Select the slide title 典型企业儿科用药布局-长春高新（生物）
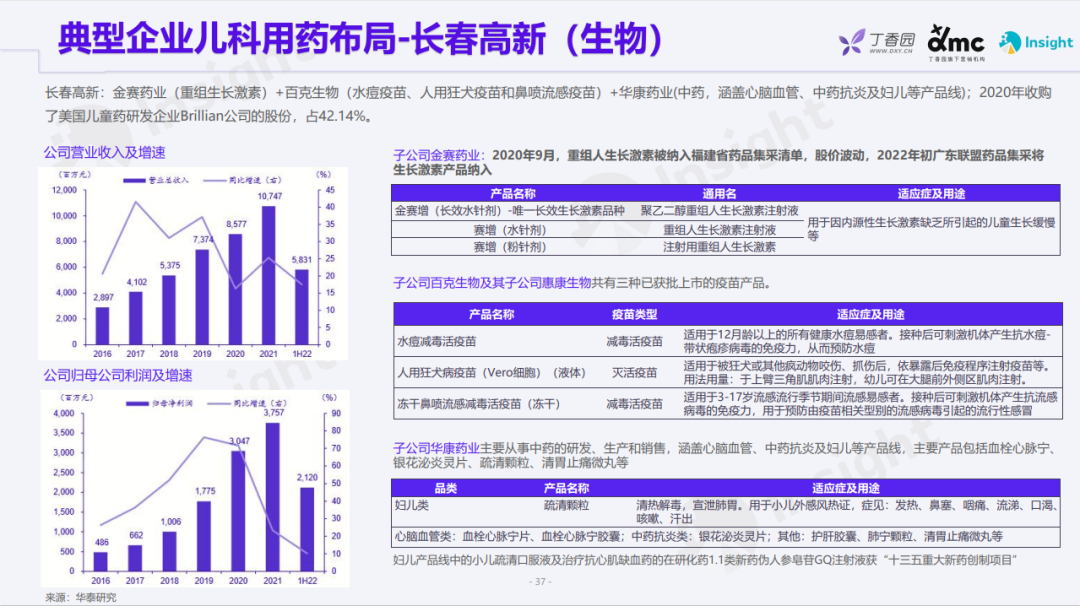This screenshot has height=606, width=1080. tap(360, 38)
